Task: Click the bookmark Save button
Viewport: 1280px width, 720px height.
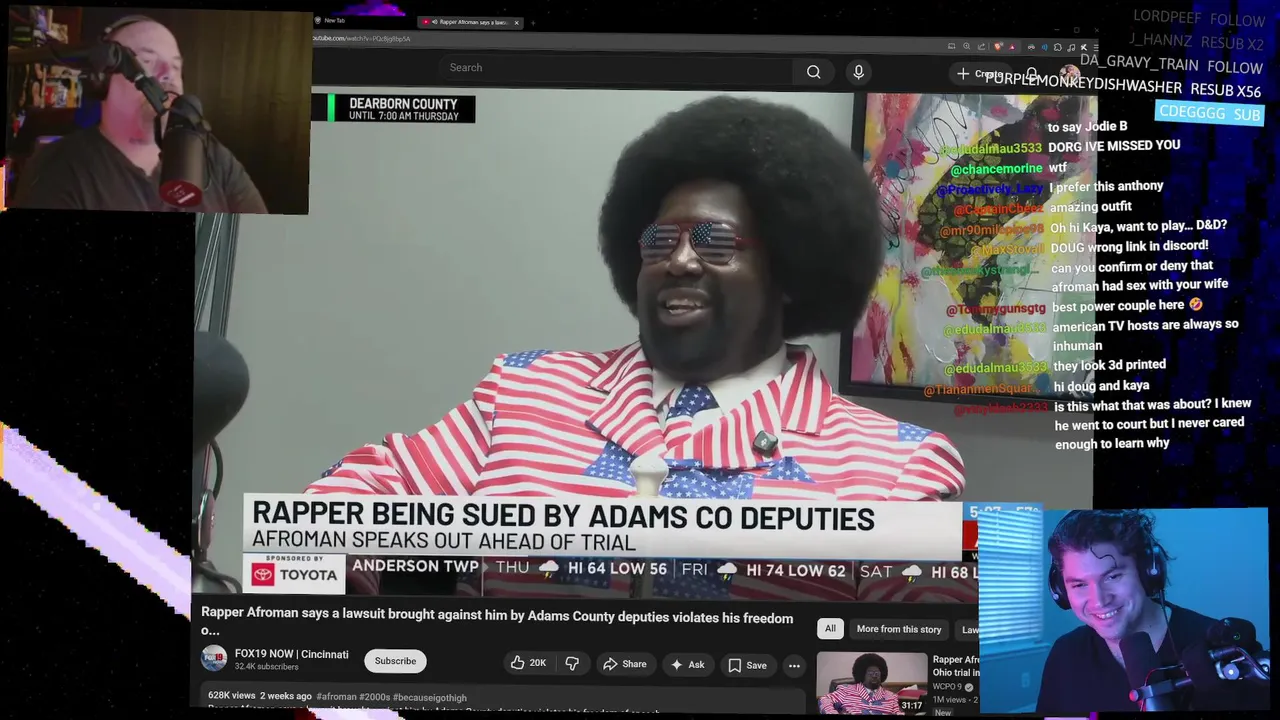Action: pos(747,664)
